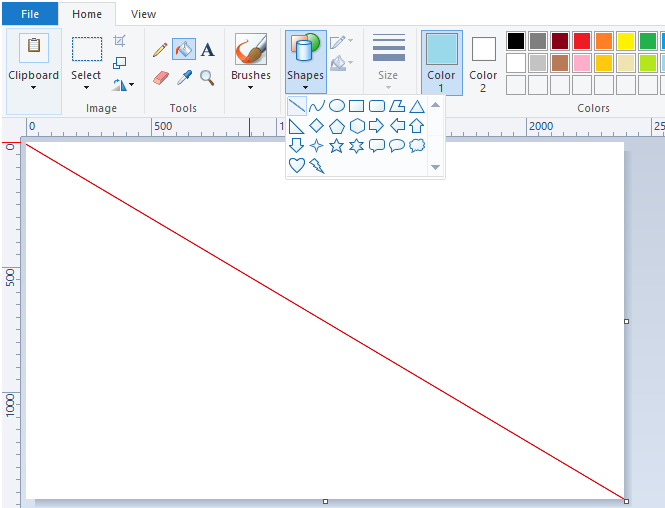Select the Pencil tool
This screenshot has width=665, height=508.
click(160, 50)
